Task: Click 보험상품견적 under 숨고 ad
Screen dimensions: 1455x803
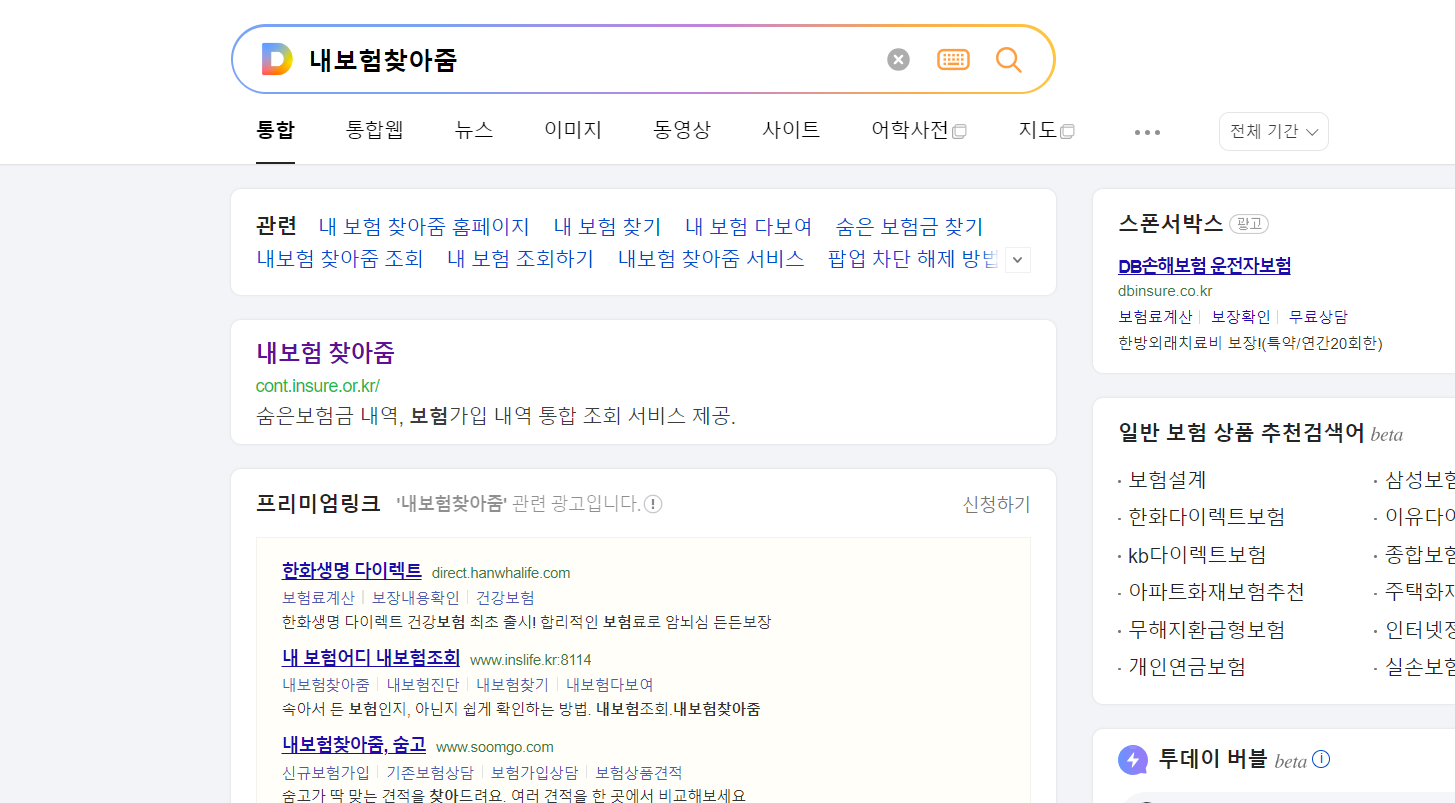Action: (x=639, y=772)
